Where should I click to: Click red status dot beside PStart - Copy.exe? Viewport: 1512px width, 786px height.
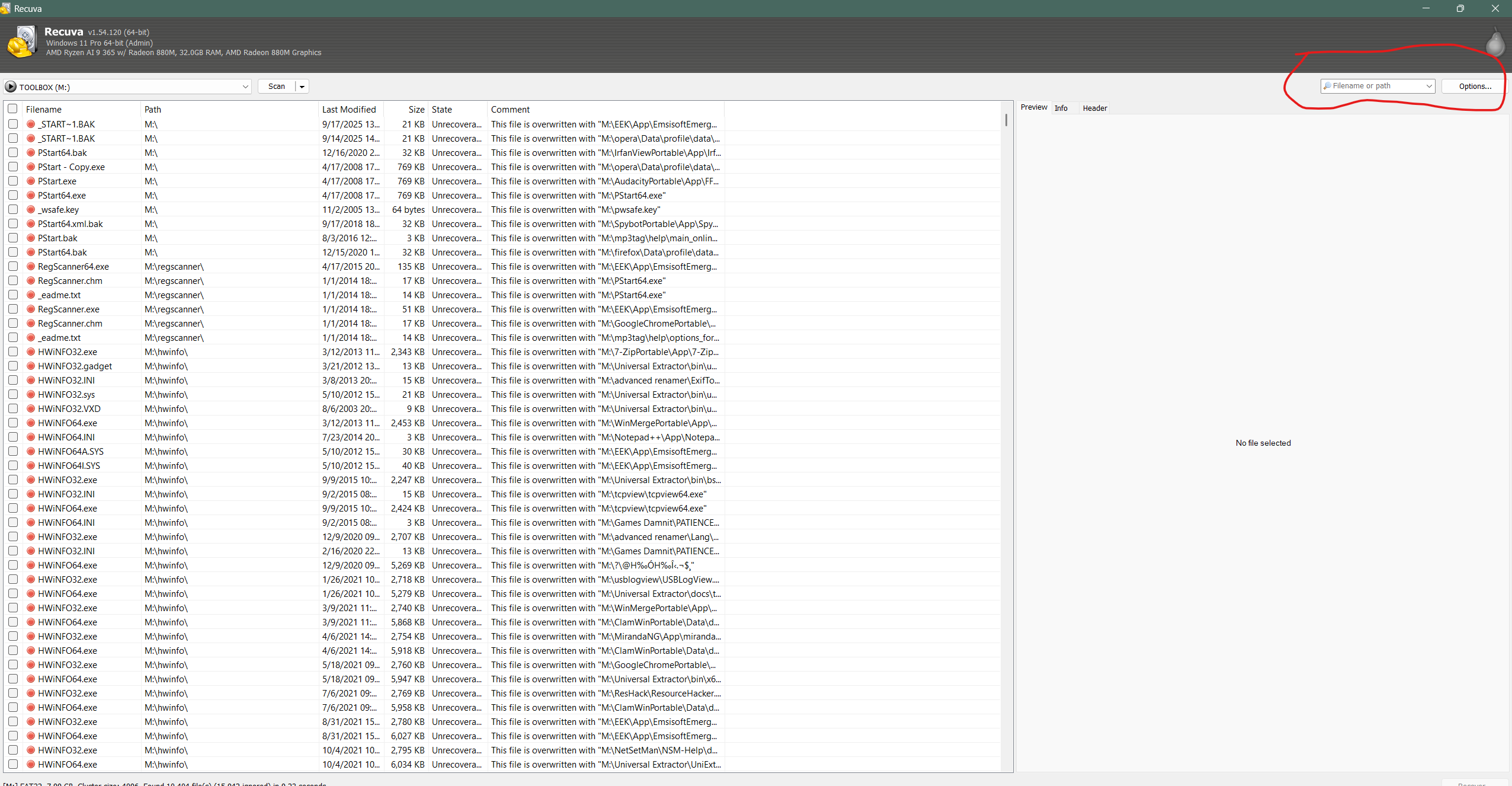point(31,167)
